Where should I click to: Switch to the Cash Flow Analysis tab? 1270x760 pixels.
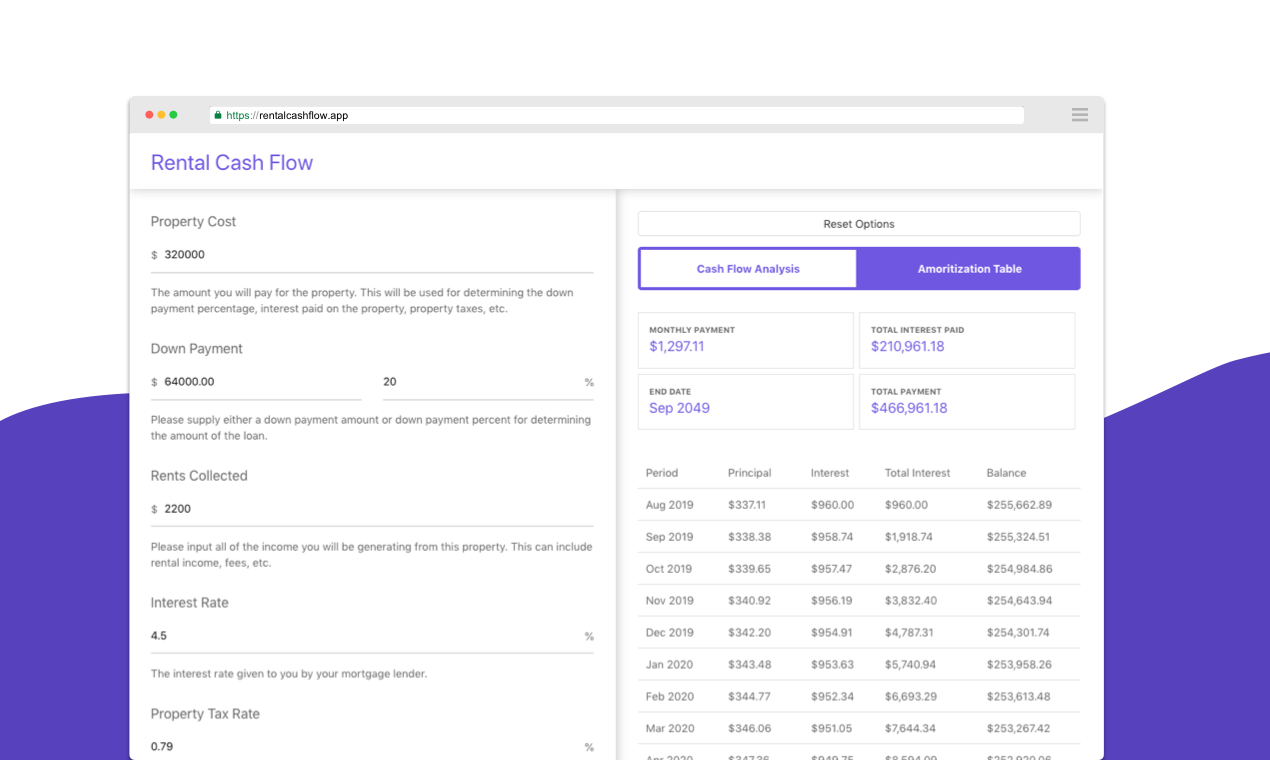click(x=747, y=268)
